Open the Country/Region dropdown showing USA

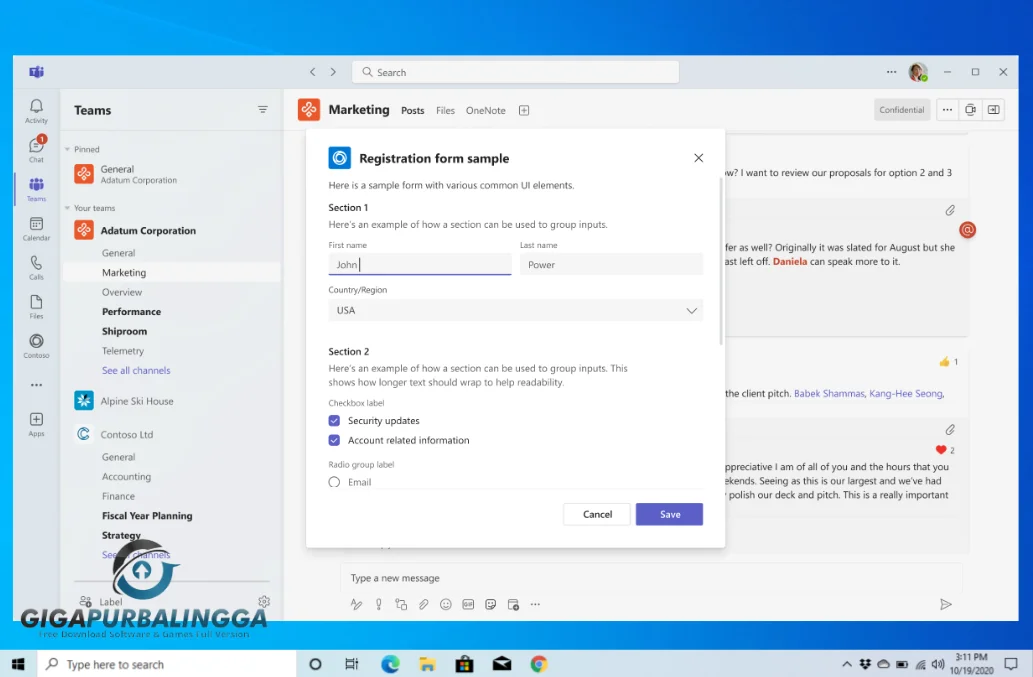click(x=515, y=310)
